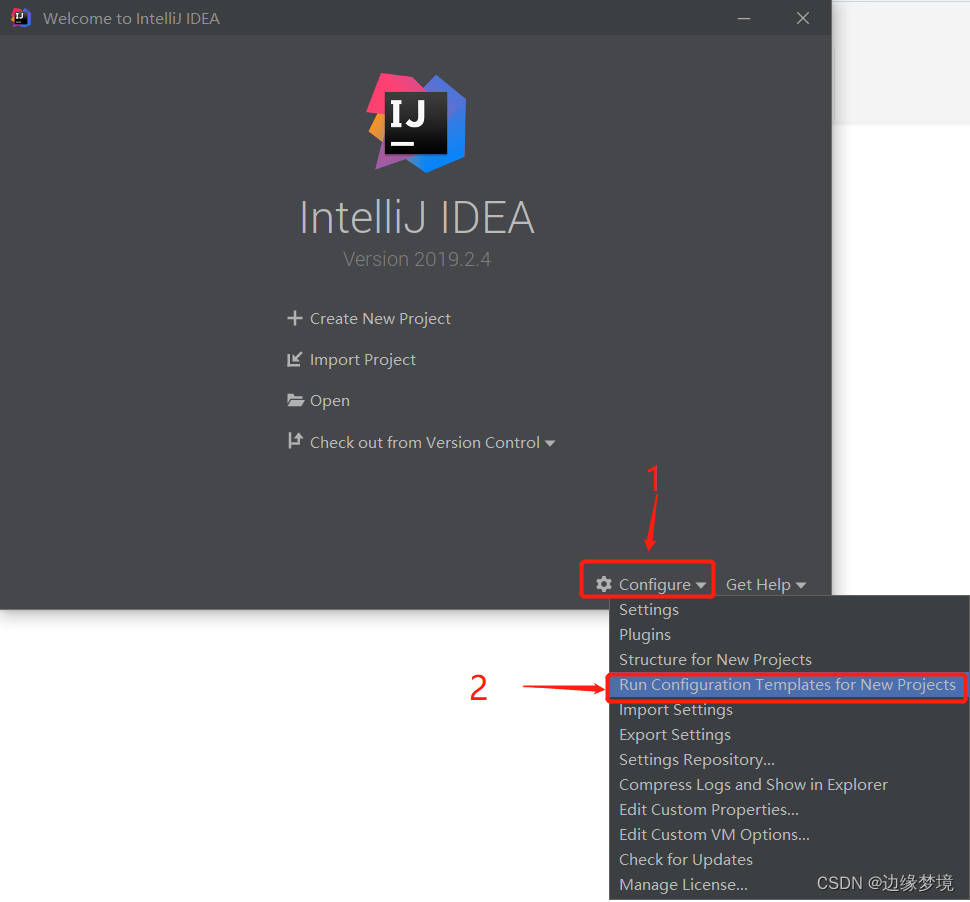Click the import arrow icon beside Import Project

(x=294, y=359)
